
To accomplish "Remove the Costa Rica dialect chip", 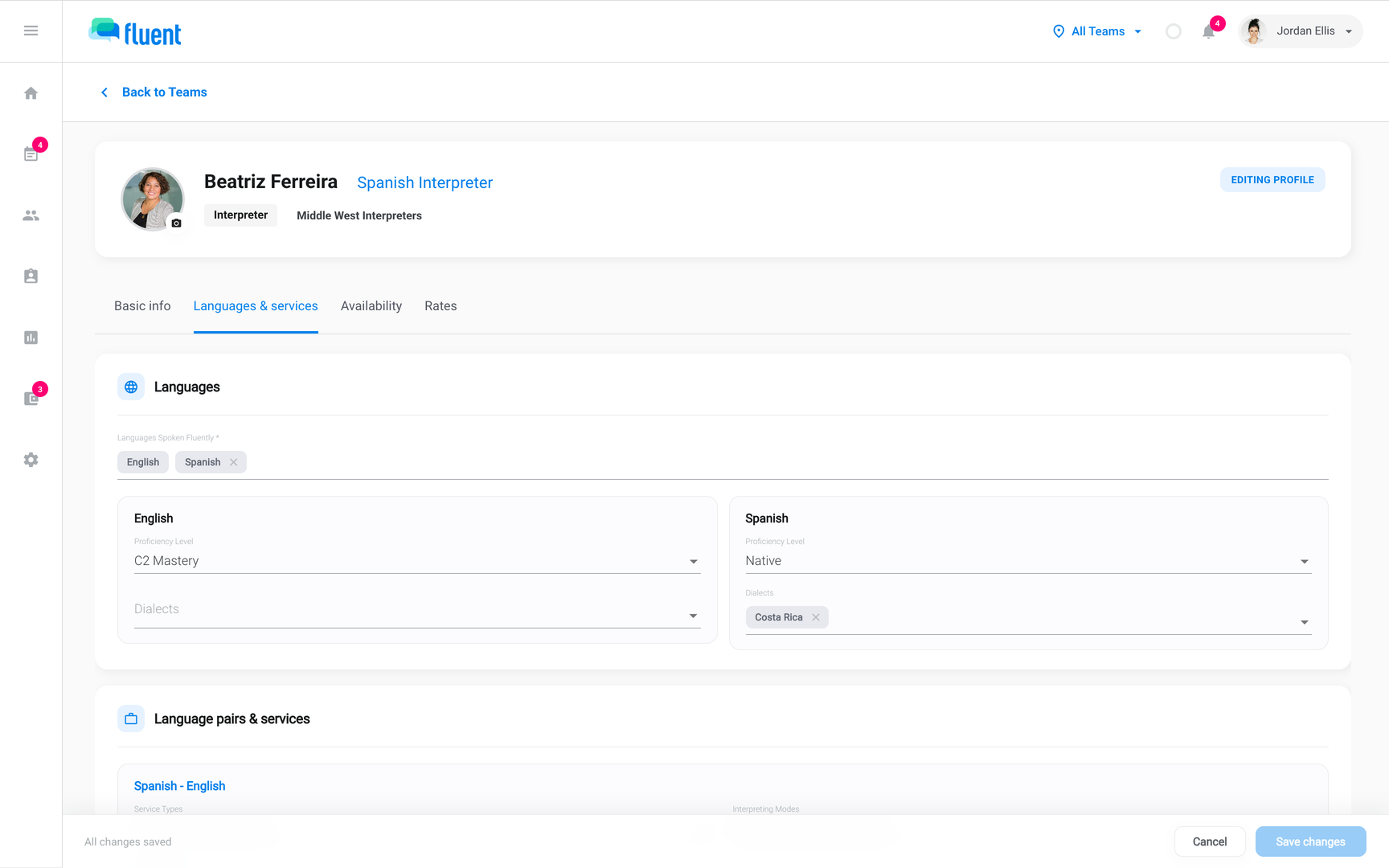I will [x=816, y=617].
